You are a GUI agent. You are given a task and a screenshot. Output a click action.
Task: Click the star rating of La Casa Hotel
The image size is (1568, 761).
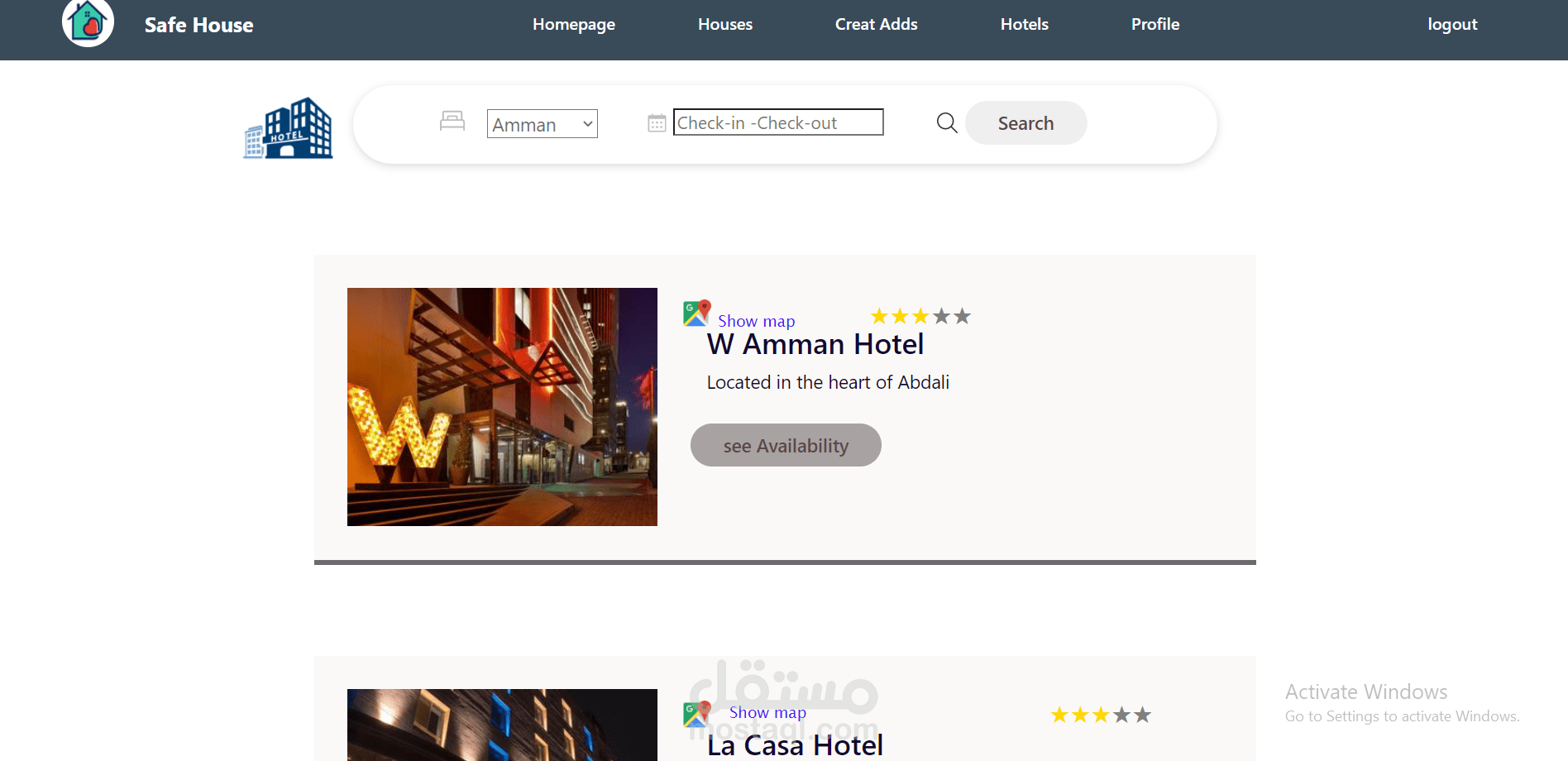coord(1101,715)
